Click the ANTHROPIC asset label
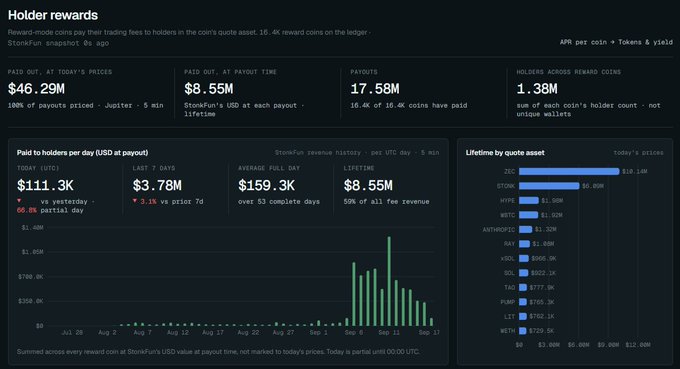This screenshot has width=680, height=369. click(499, 229)
